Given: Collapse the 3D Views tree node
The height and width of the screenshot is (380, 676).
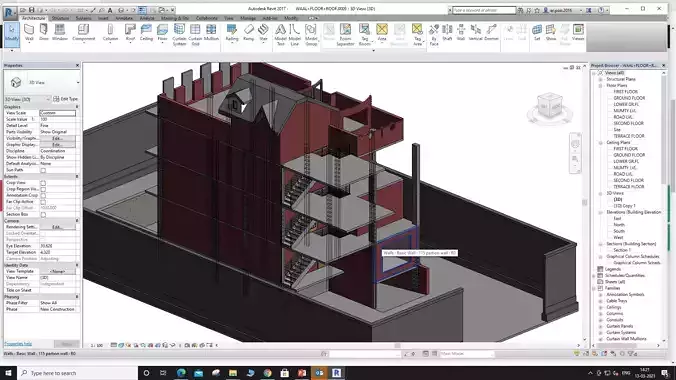Looking at the screenshot, I should pyautogui.click(x=601, y=193).
